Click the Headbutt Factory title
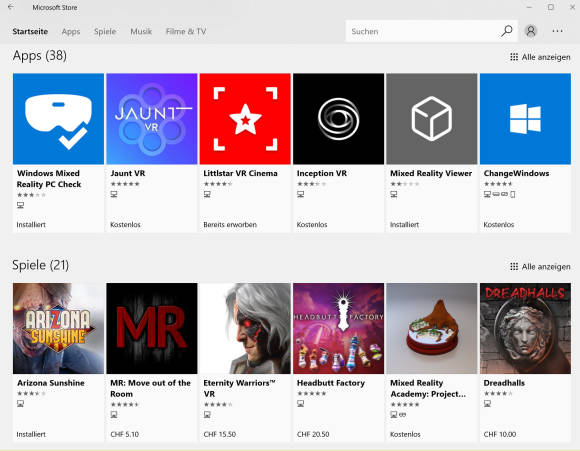 pyautogui.click(x=331, y=383)
